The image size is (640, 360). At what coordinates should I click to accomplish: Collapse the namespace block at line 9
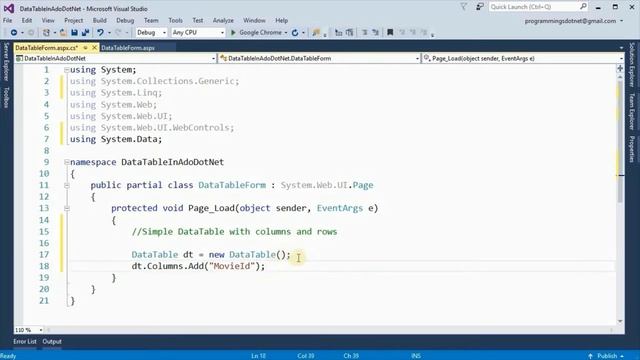pyautogui.click(x=67, y=162)
